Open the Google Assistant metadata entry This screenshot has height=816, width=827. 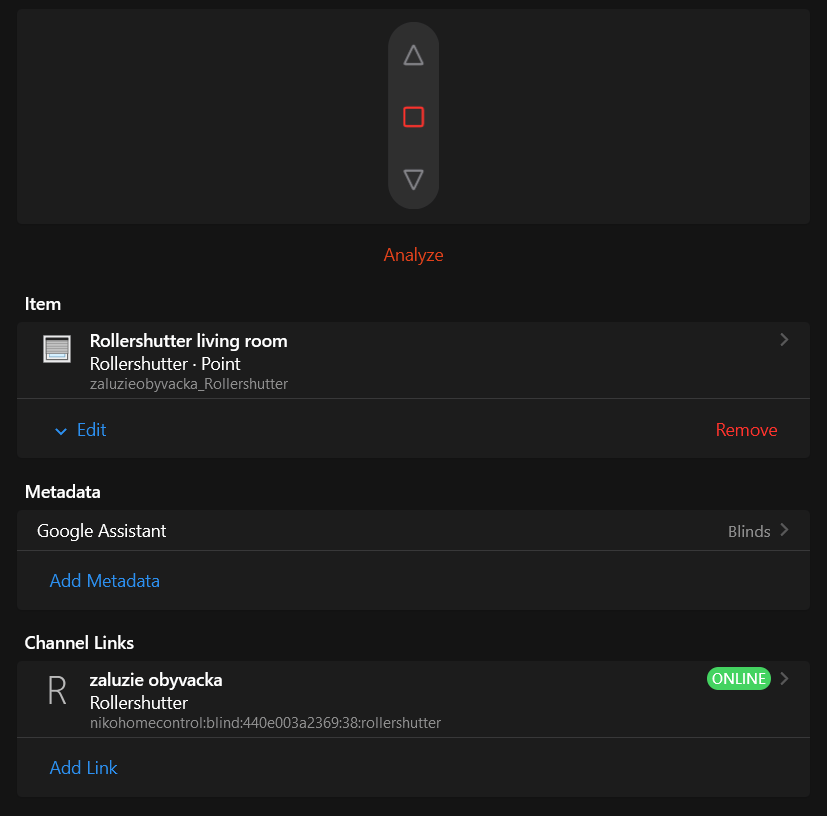[x=102, y=531]
